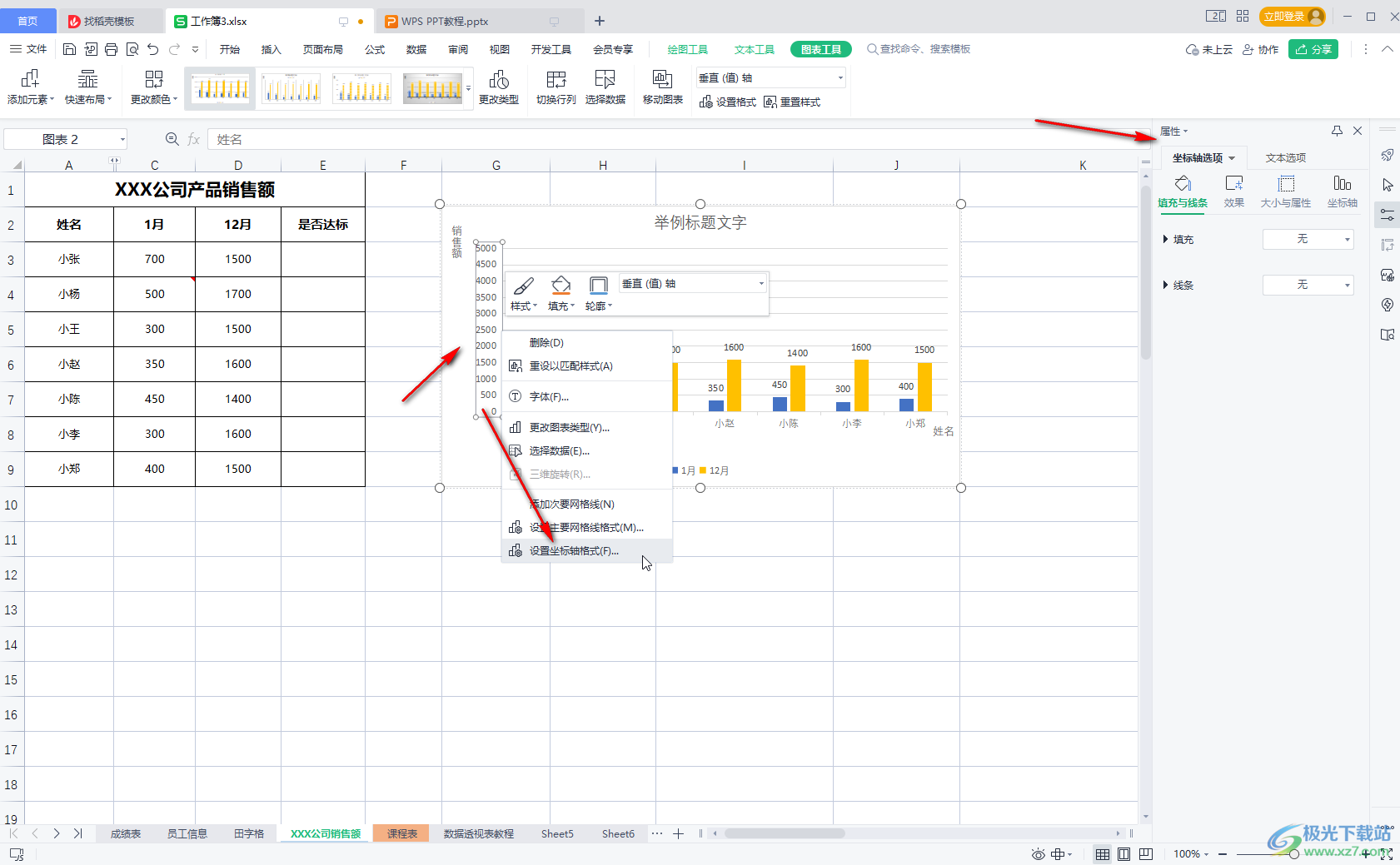The image size is (1400, 865).
Task: Click the zoom magnifier by formula bar
Action: tap(172, 139)
